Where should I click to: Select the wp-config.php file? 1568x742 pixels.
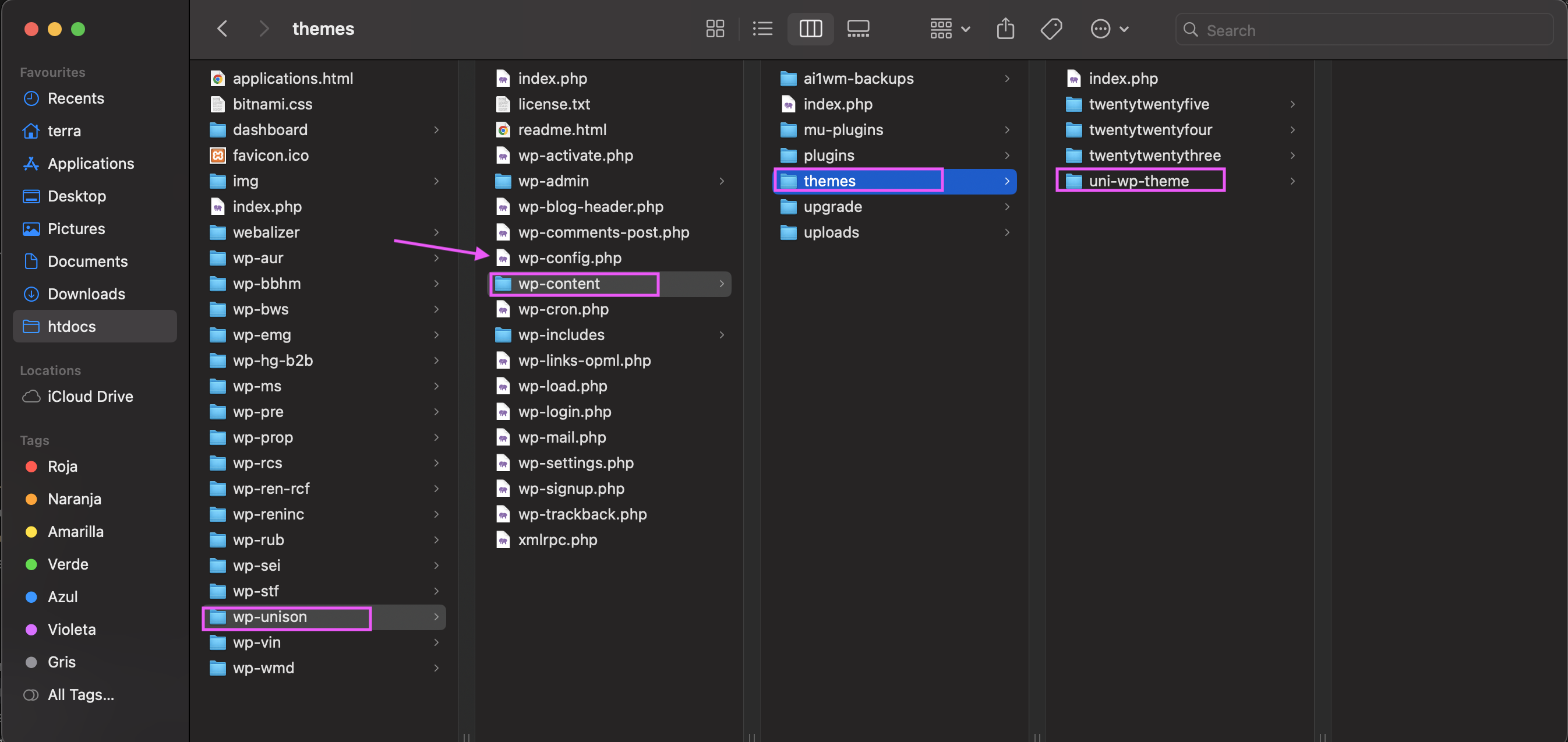tap(569, 257)
